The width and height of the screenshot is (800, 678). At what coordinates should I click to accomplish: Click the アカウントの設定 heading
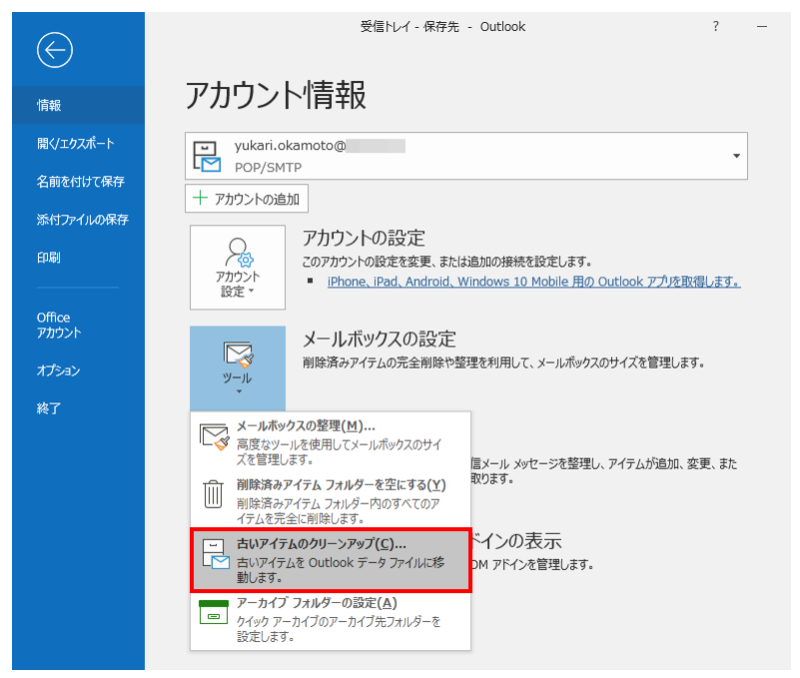364,238
